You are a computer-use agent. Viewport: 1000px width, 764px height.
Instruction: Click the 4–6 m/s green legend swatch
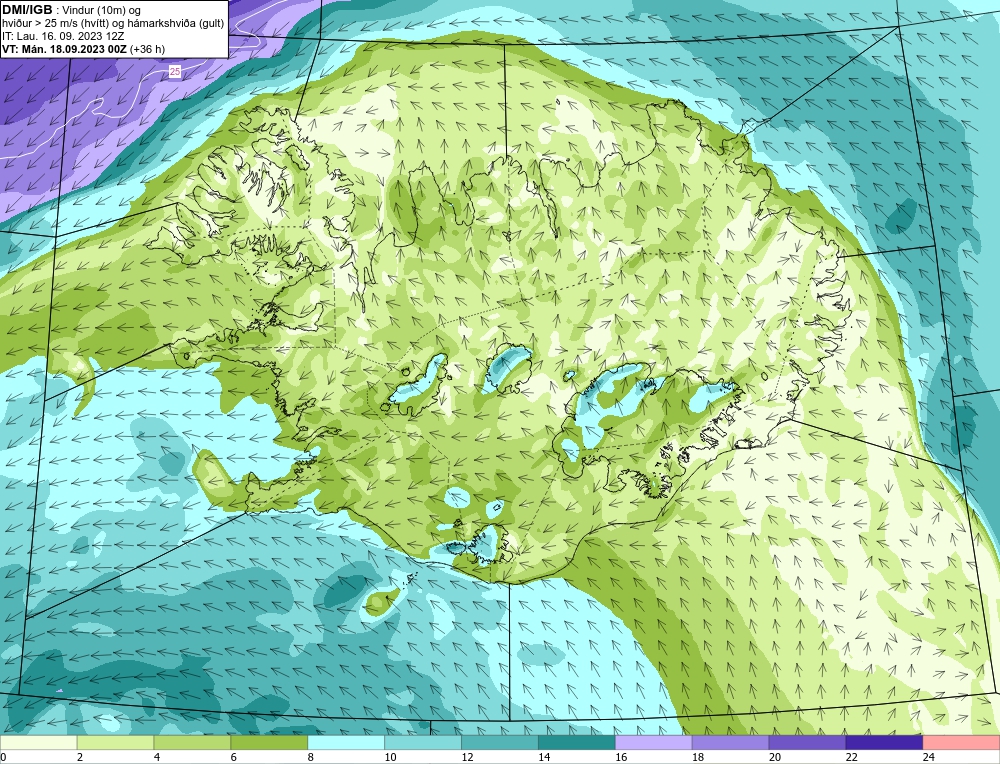[192, 743]
